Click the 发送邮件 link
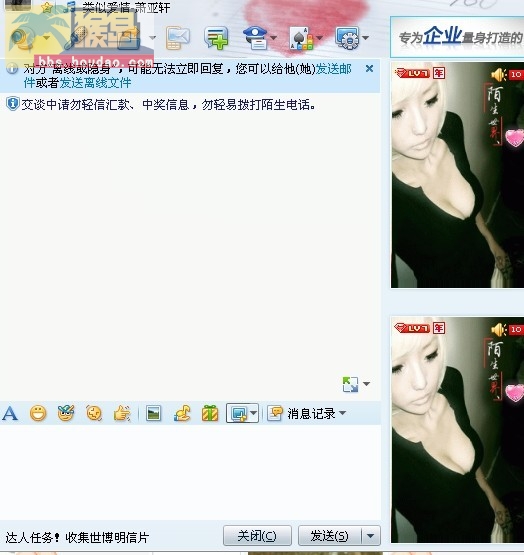This screenshot has width=524, height=555. [x=334, y=69]
